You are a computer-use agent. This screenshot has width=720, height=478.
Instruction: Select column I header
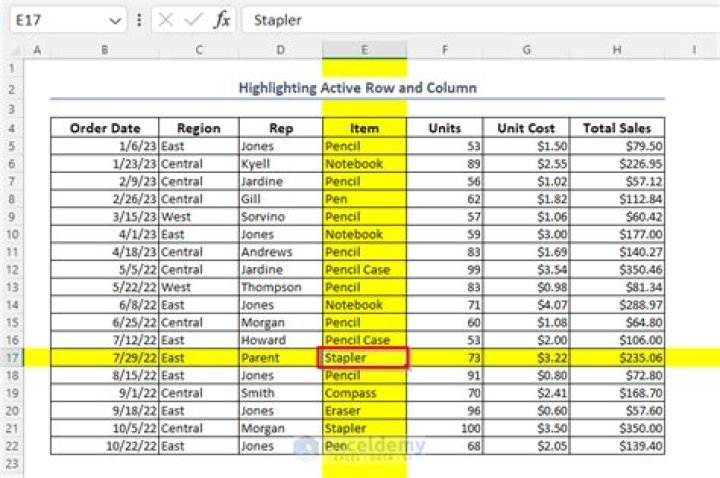pyautogui.click(x=693, y=50)
